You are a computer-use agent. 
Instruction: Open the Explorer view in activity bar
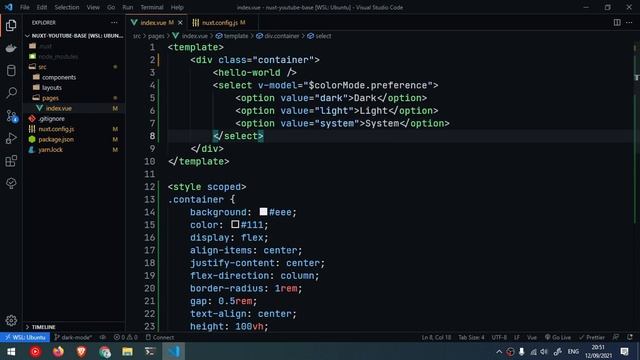tap(11, 25)
